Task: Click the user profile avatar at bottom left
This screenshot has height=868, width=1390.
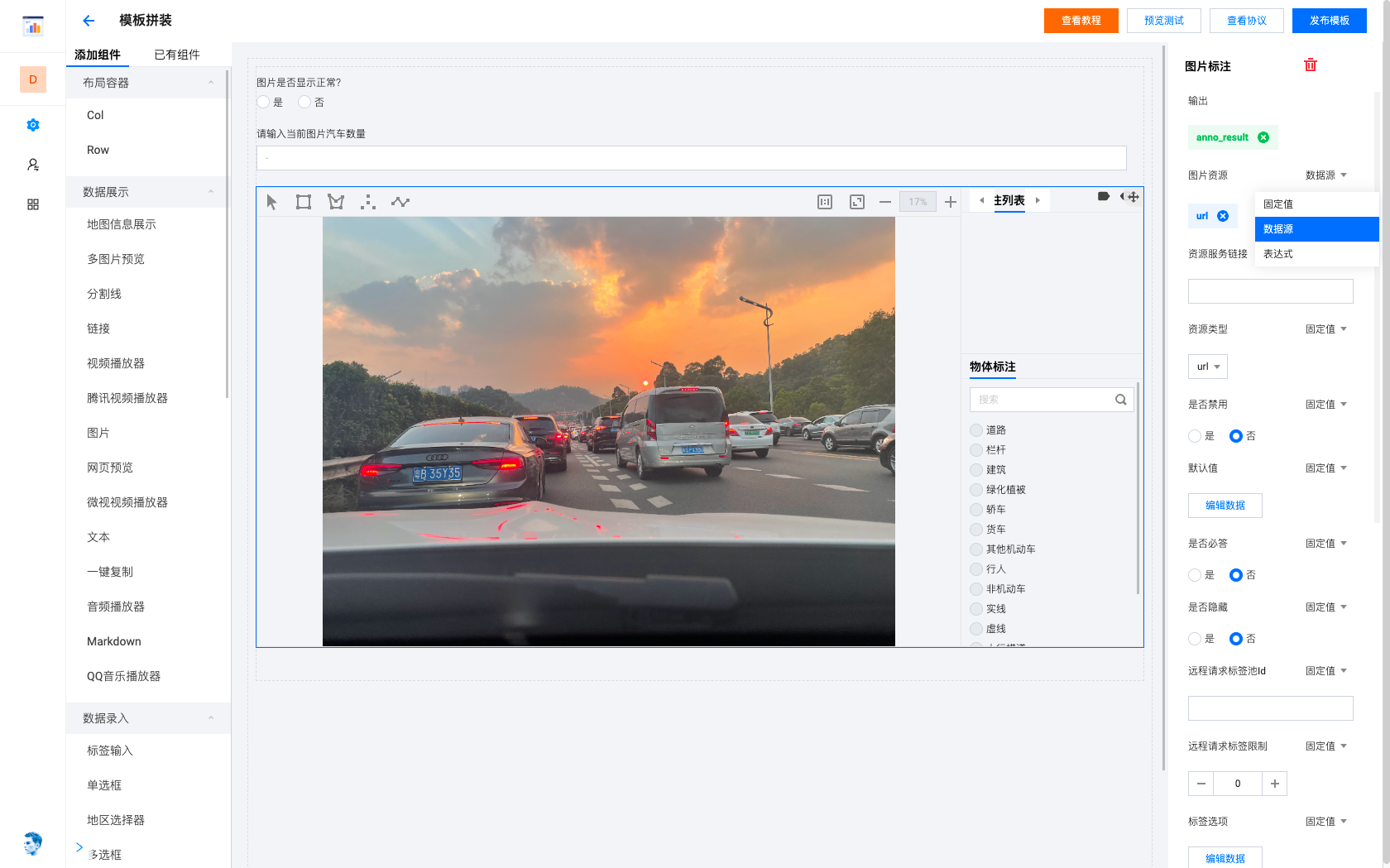Action: 33,843
